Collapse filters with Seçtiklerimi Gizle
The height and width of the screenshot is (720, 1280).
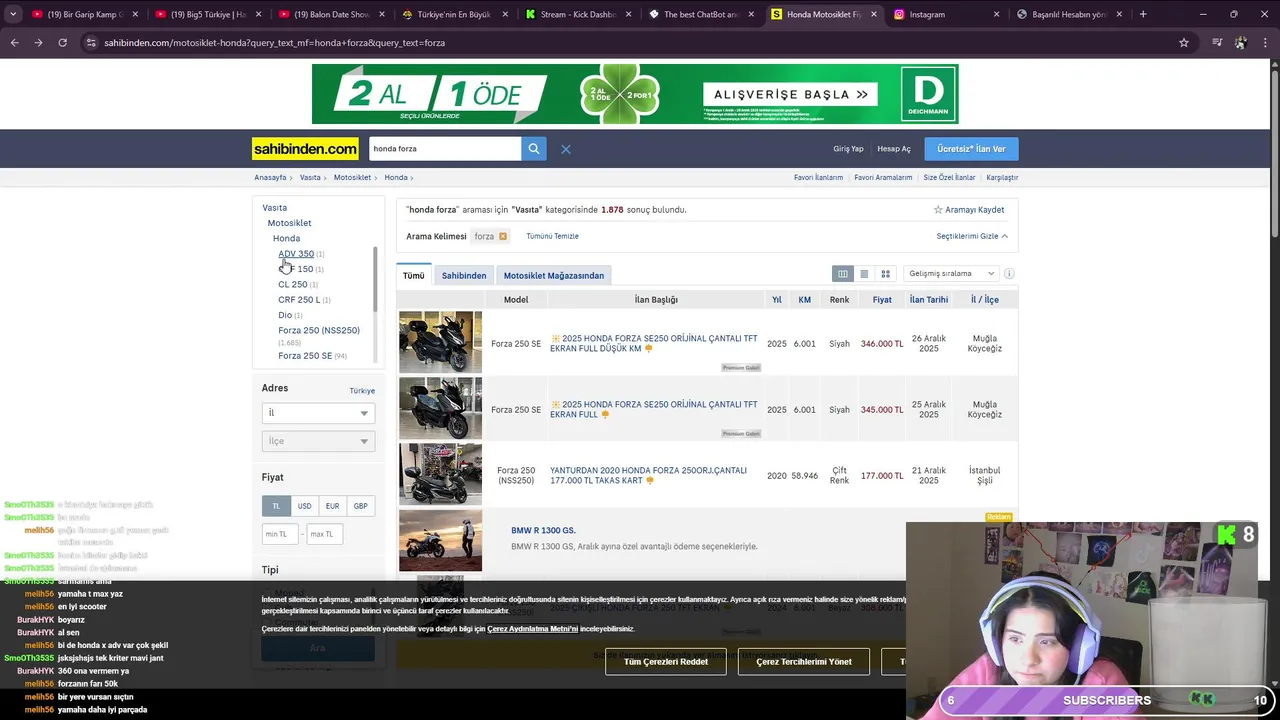coord(972,236)
